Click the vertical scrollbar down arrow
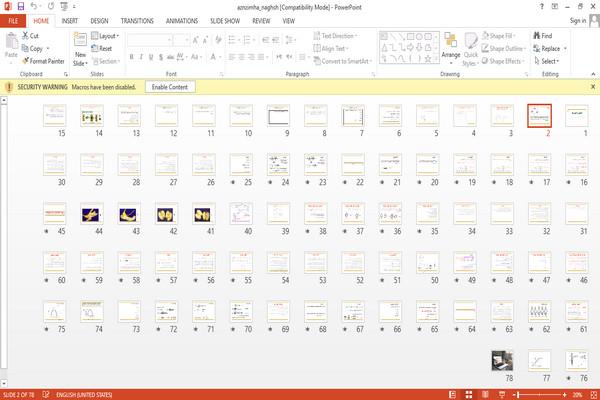600x400 pixels. [4, 383]
